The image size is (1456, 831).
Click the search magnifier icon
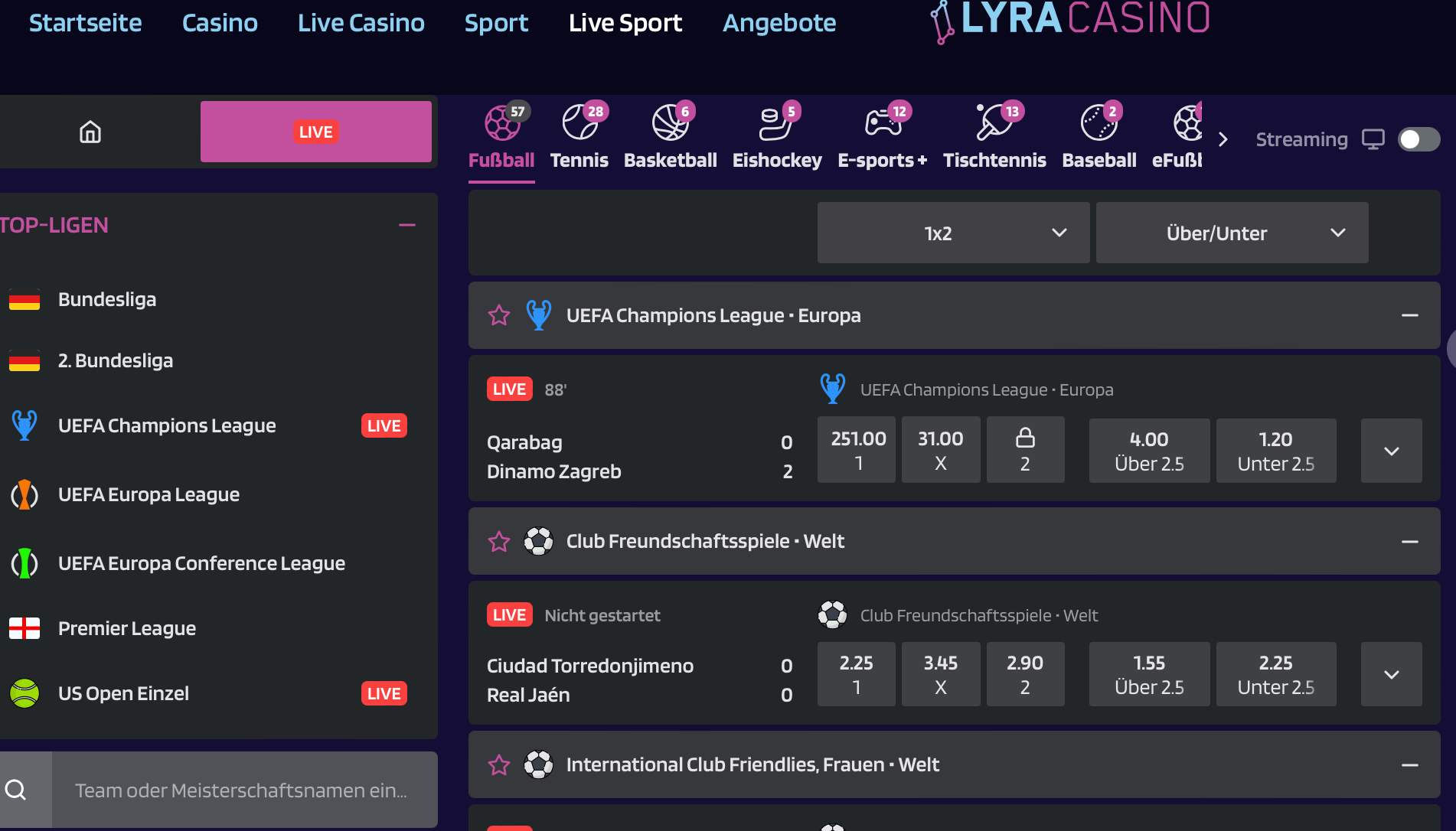click(x=16, y=790)
